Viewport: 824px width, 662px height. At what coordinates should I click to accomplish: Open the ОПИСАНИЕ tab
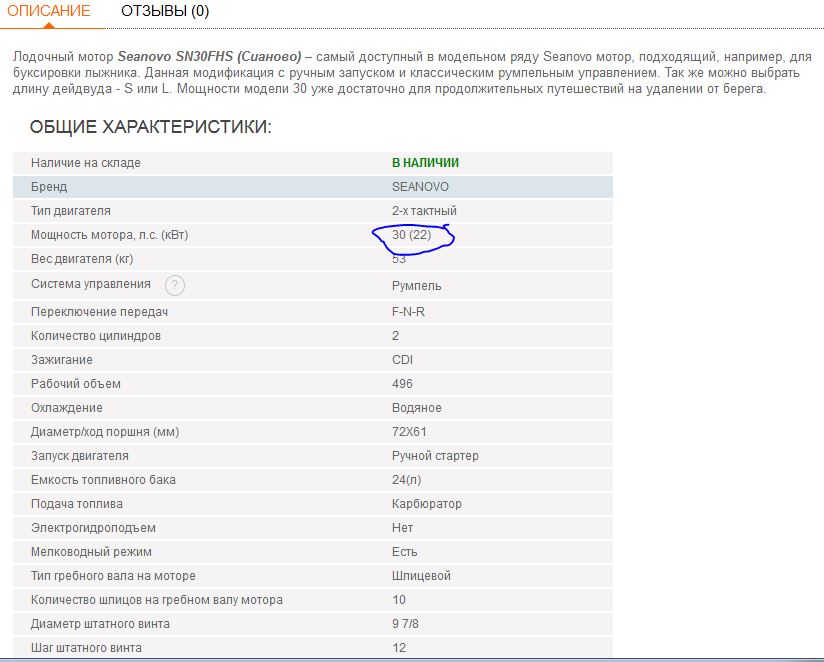(x=49, y=12)
